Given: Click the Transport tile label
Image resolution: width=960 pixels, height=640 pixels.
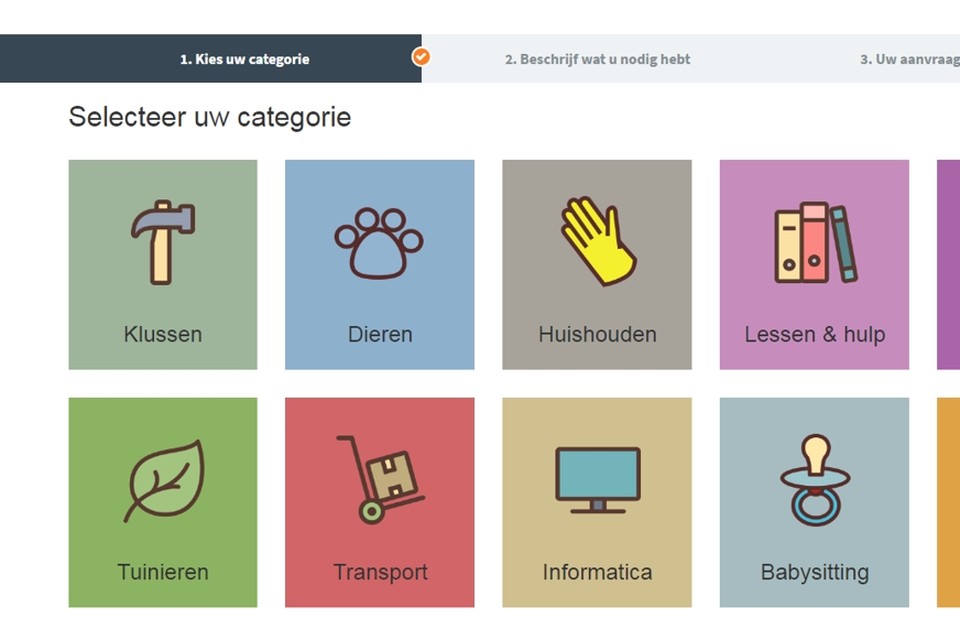Looking at the screenshot, I should point(380,572).
